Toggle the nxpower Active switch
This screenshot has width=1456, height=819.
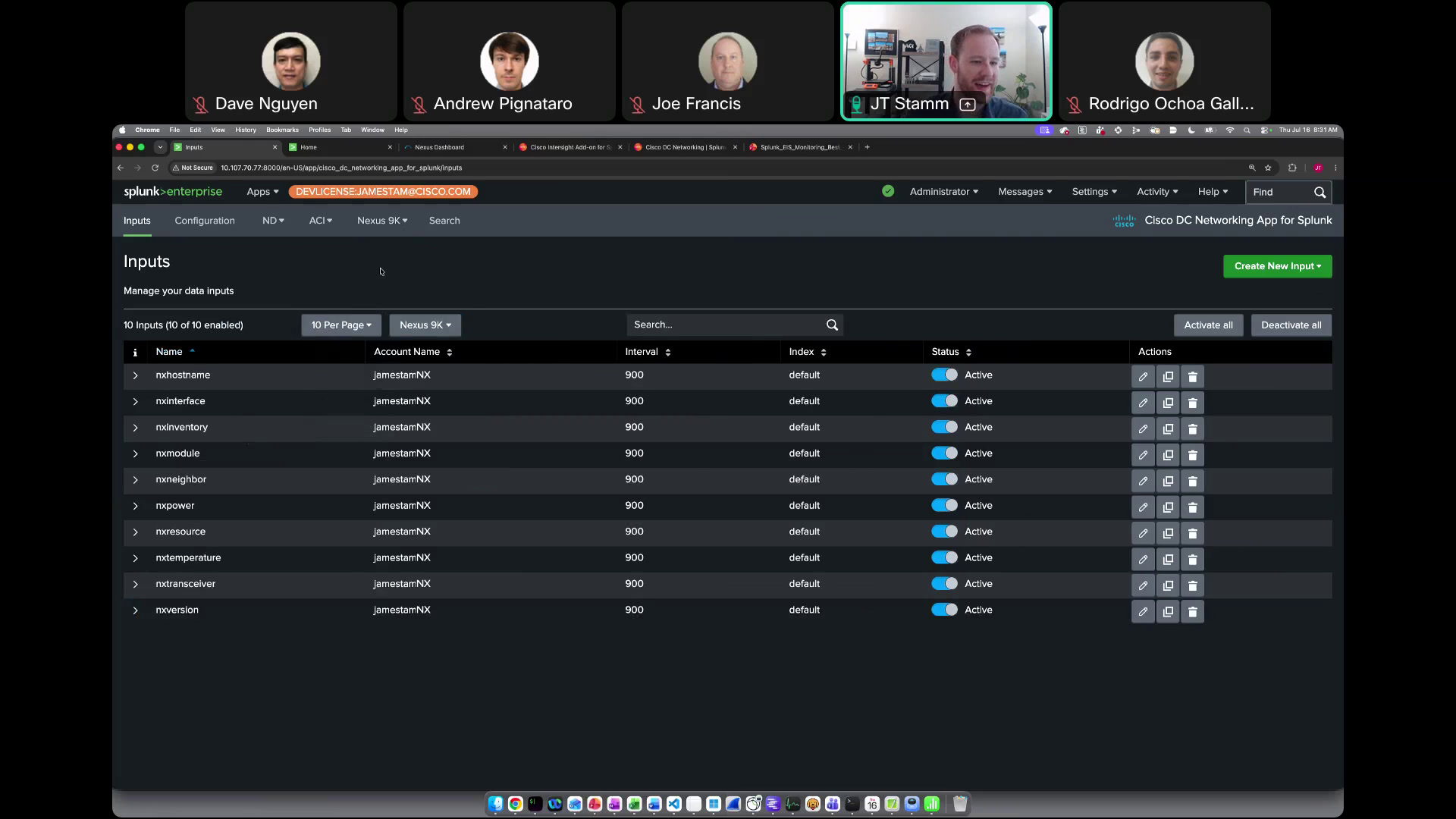[945, 505]
